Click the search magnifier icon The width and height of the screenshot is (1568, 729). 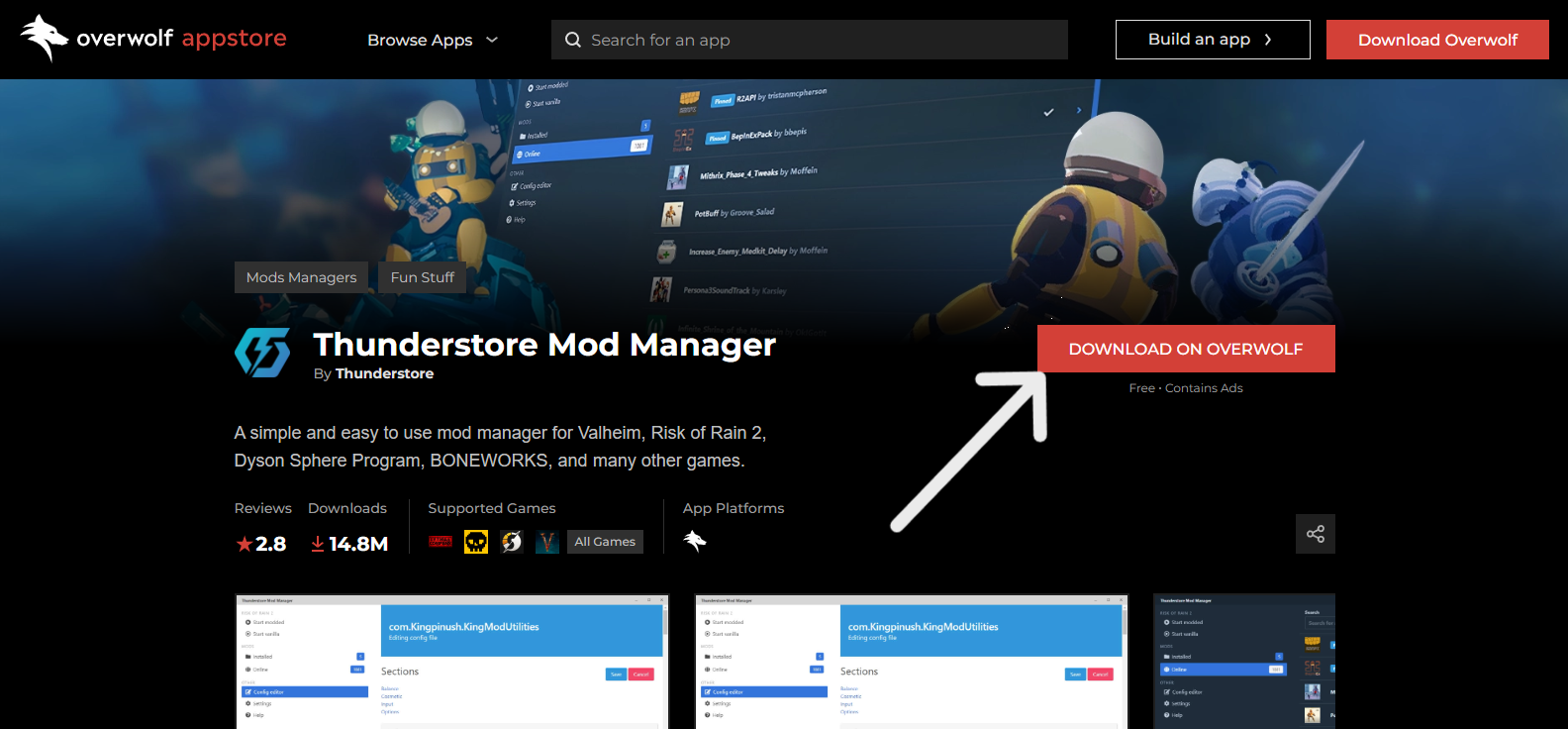[573, 40]
